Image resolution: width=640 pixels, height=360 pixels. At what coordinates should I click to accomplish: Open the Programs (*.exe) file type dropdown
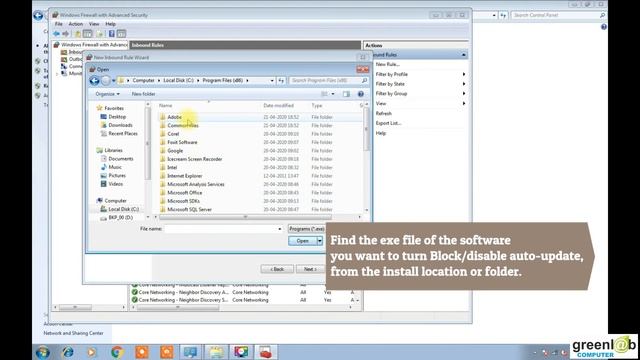click(307, 229)
